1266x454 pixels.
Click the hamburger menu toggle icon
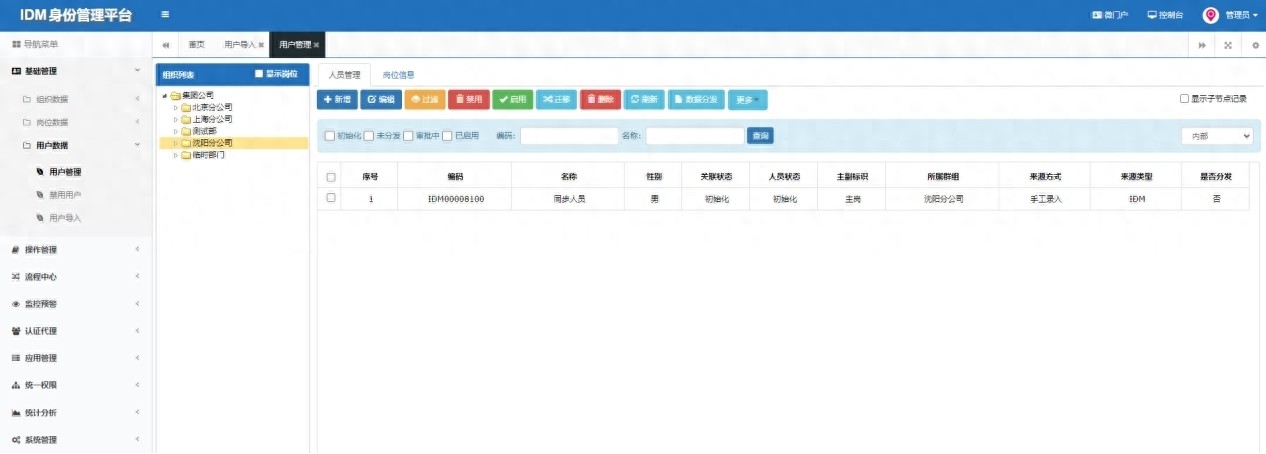point(165,15)
